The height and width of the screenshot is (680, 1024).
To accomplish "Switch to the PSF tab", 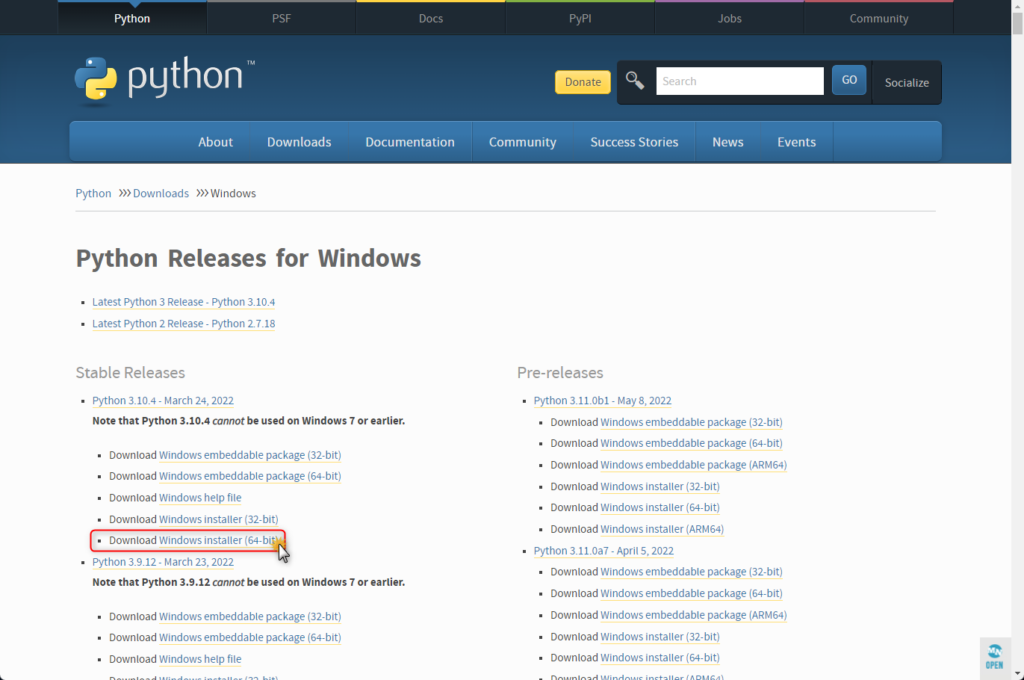I will 281,18.
